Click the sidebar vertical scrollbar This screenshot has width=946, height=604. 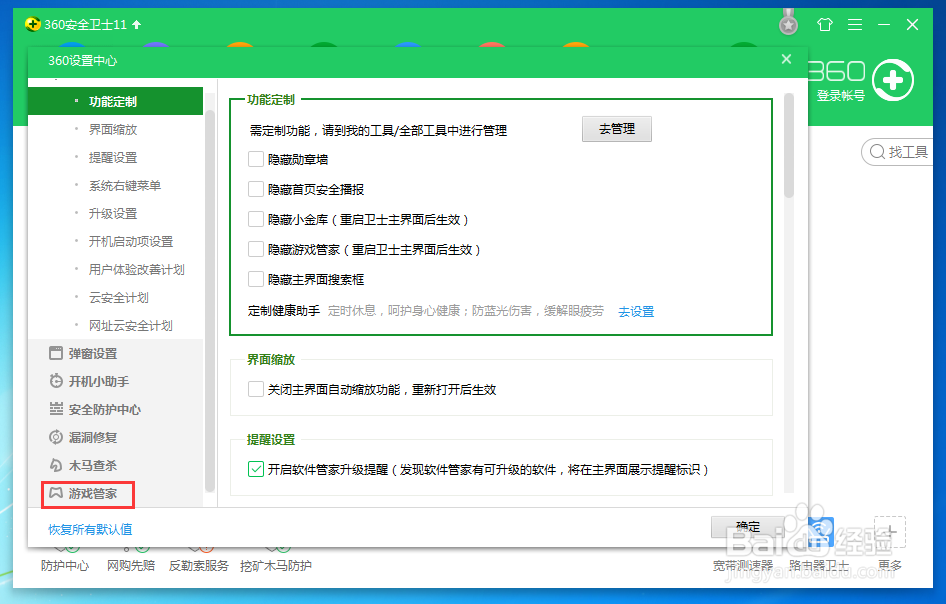click(x=209, y=300)
